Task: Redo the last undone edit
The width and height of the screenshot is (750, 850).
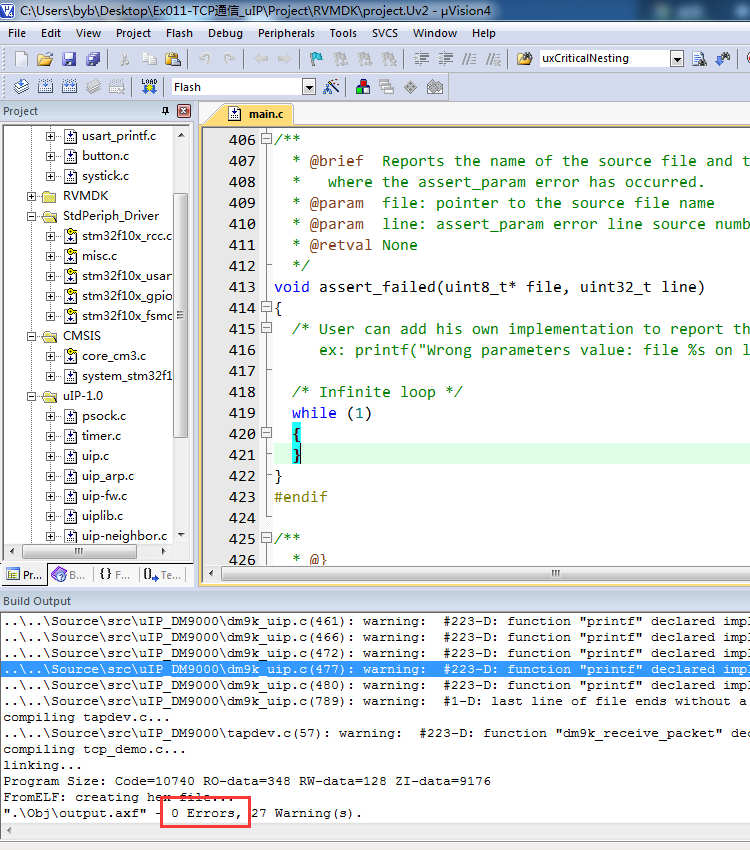Action: [x=229, y=59]
